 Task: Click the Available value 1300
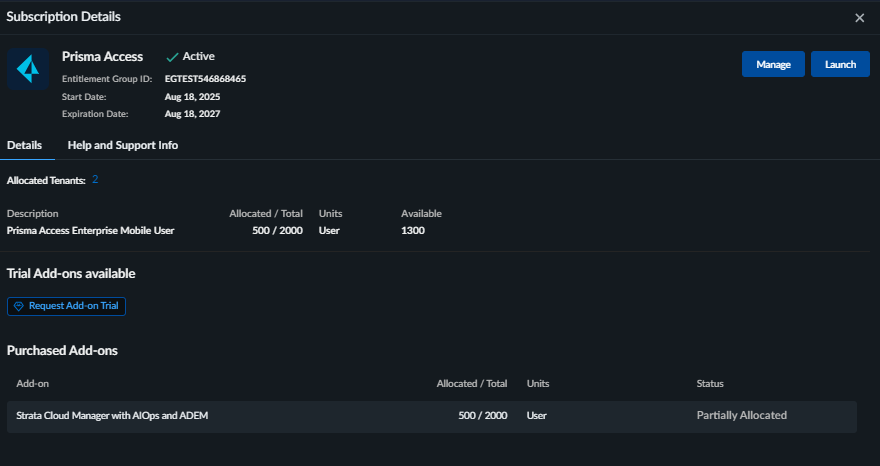pos(413,230)
